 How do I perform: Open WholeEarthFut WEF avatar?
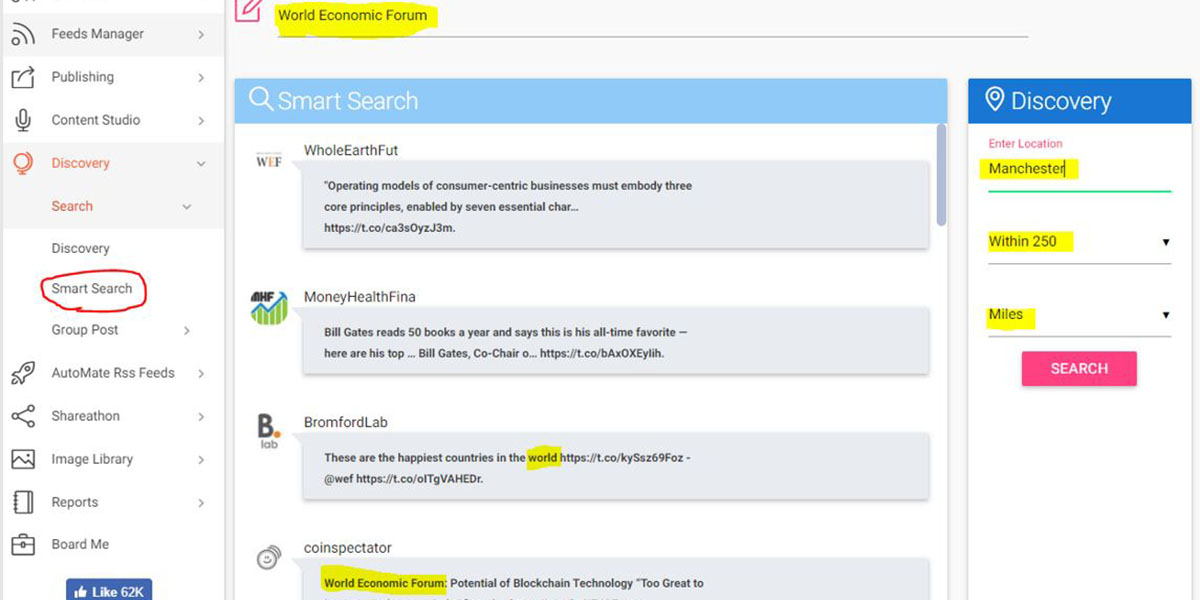269,160
